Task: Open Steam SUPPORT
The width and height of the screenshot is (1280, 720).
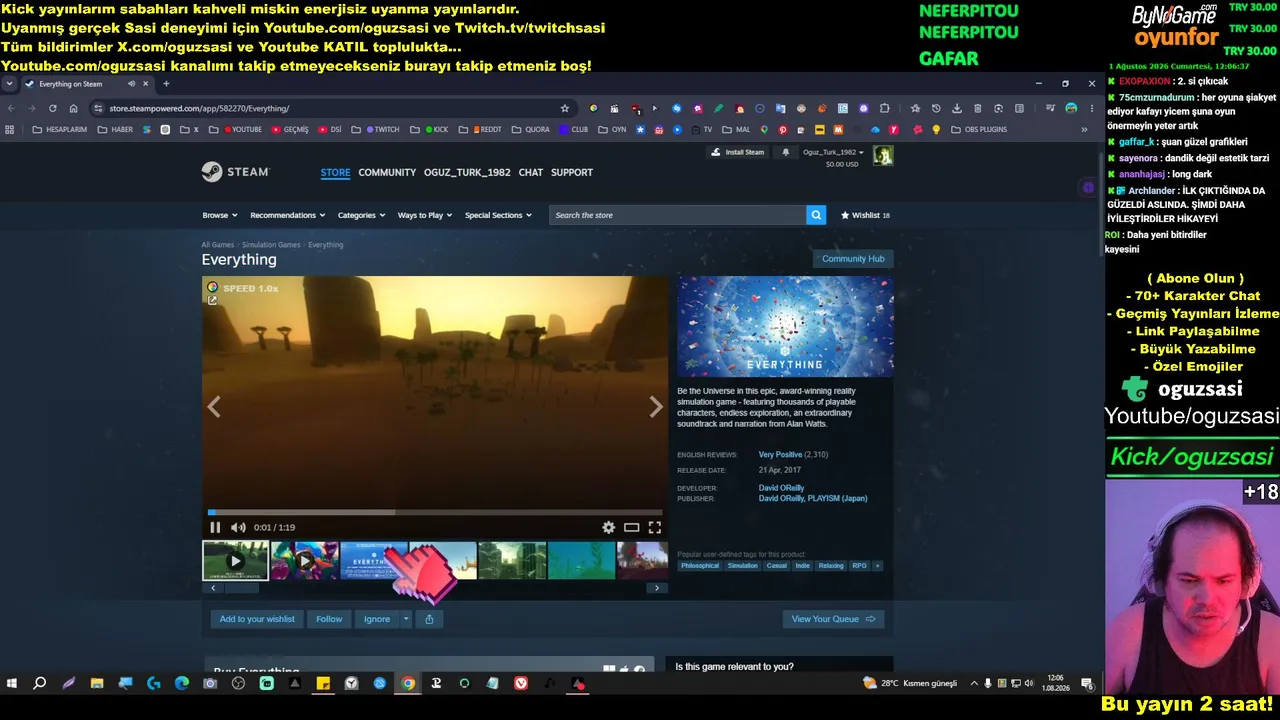Action: point(572,172)
